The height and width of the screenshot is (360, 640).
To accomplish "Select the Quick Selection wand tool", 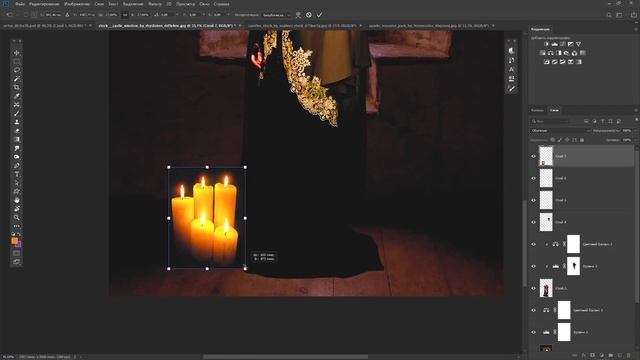I will 16,79.
